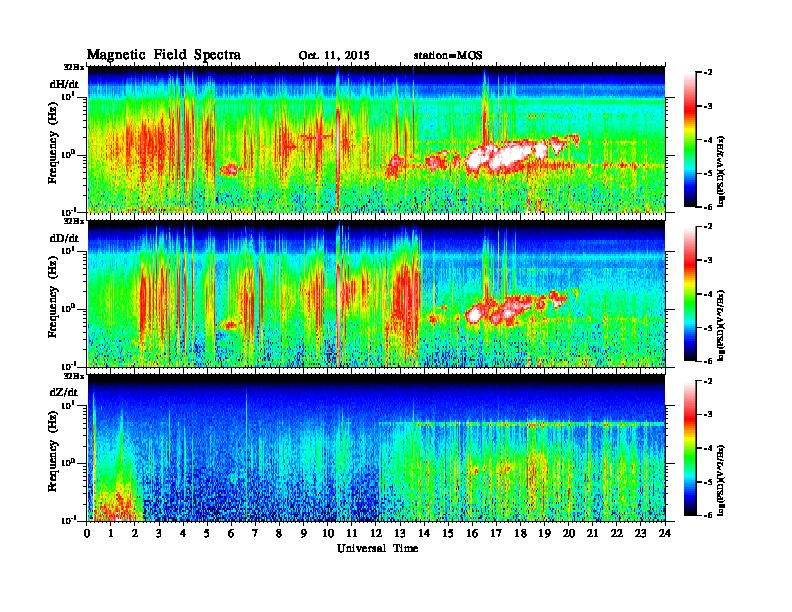Click hour tick label "17" on the time axis
The width and height of the screenshot is (792, 612).
(496, 534)
